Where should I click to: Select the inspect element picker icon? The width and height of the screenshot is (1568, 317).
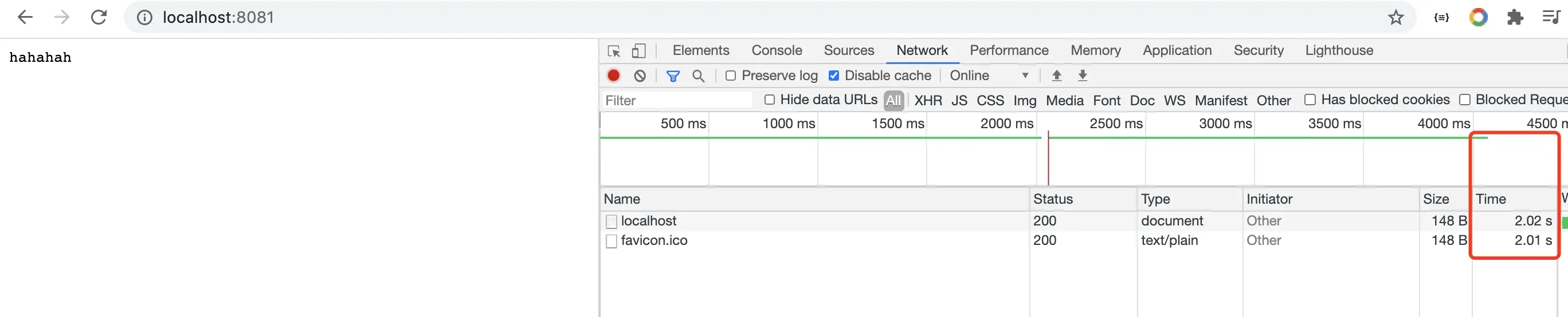tap(614, 50)
